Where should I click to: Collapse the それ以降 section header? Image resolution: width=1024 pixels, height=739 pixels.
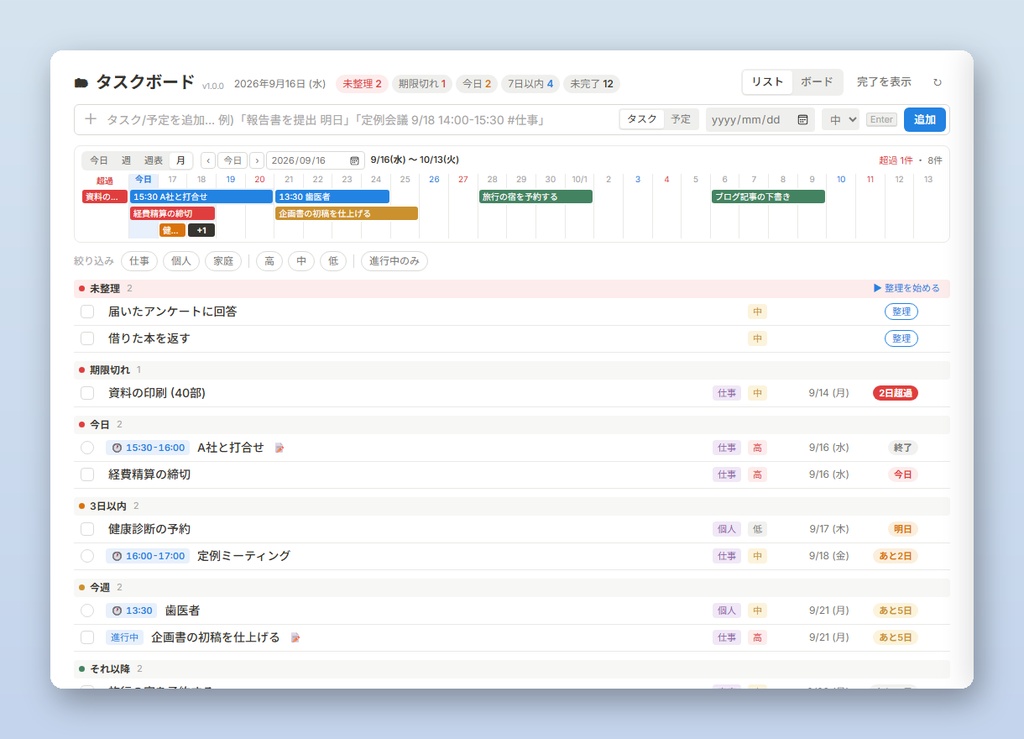(512, 669)
